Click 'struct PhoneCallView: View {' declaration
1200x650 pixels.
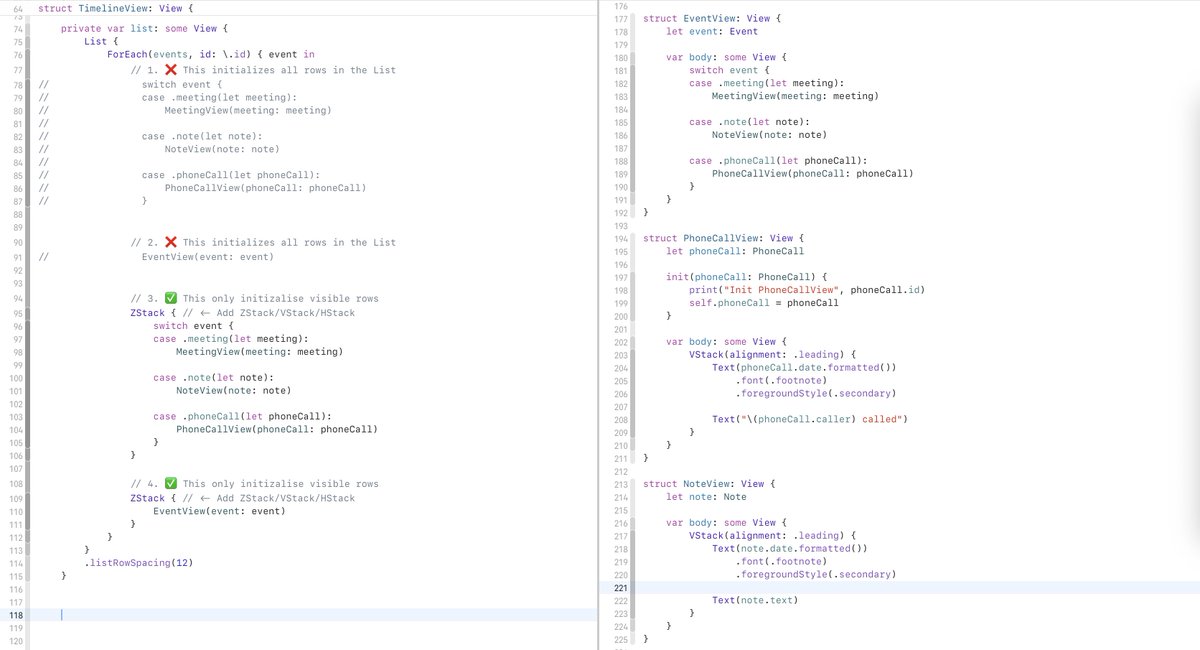(x=724, y=238)
